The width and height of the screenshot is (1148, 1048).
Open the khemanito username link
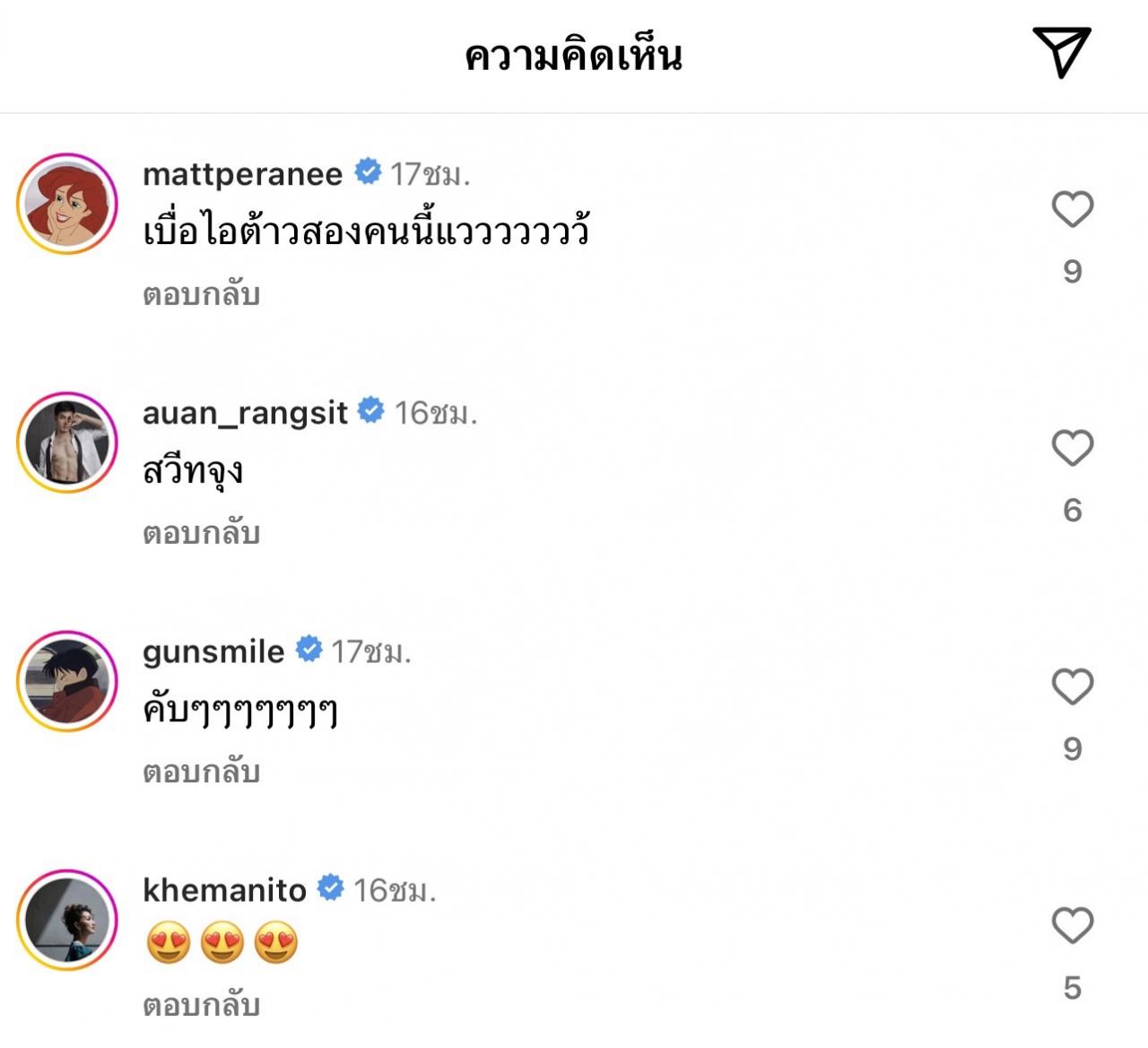224,889
